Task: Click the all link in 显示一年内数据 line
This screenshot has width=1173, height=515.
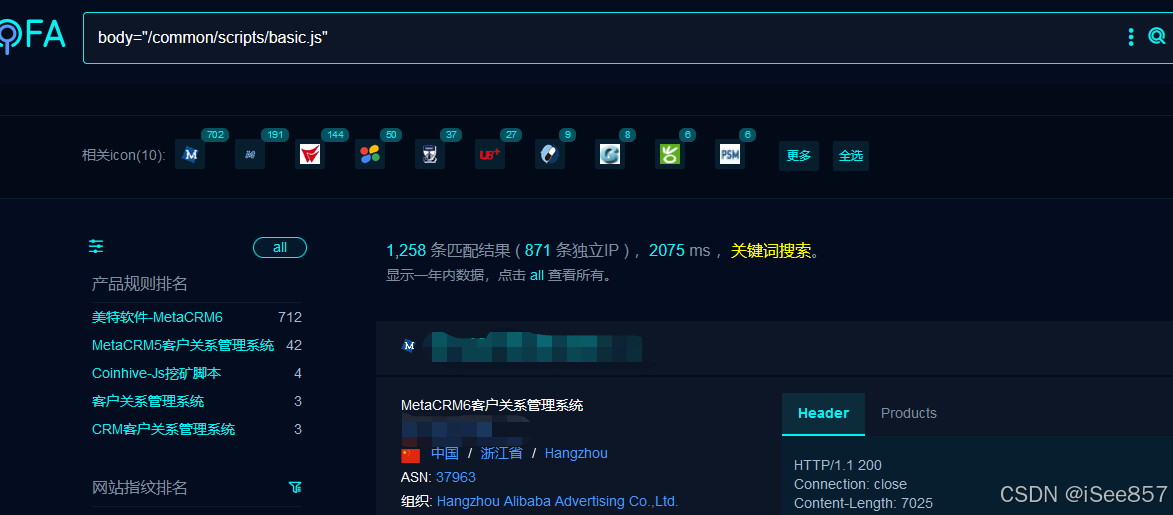Action: (537, 275)
